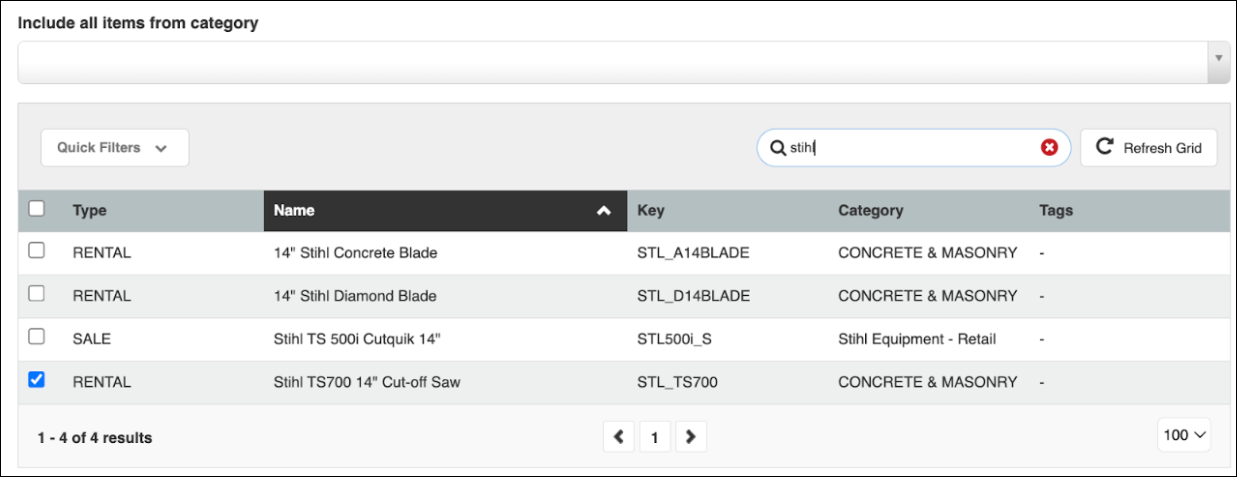Open the Quick Filters dropdown

(x=114, y=148)
